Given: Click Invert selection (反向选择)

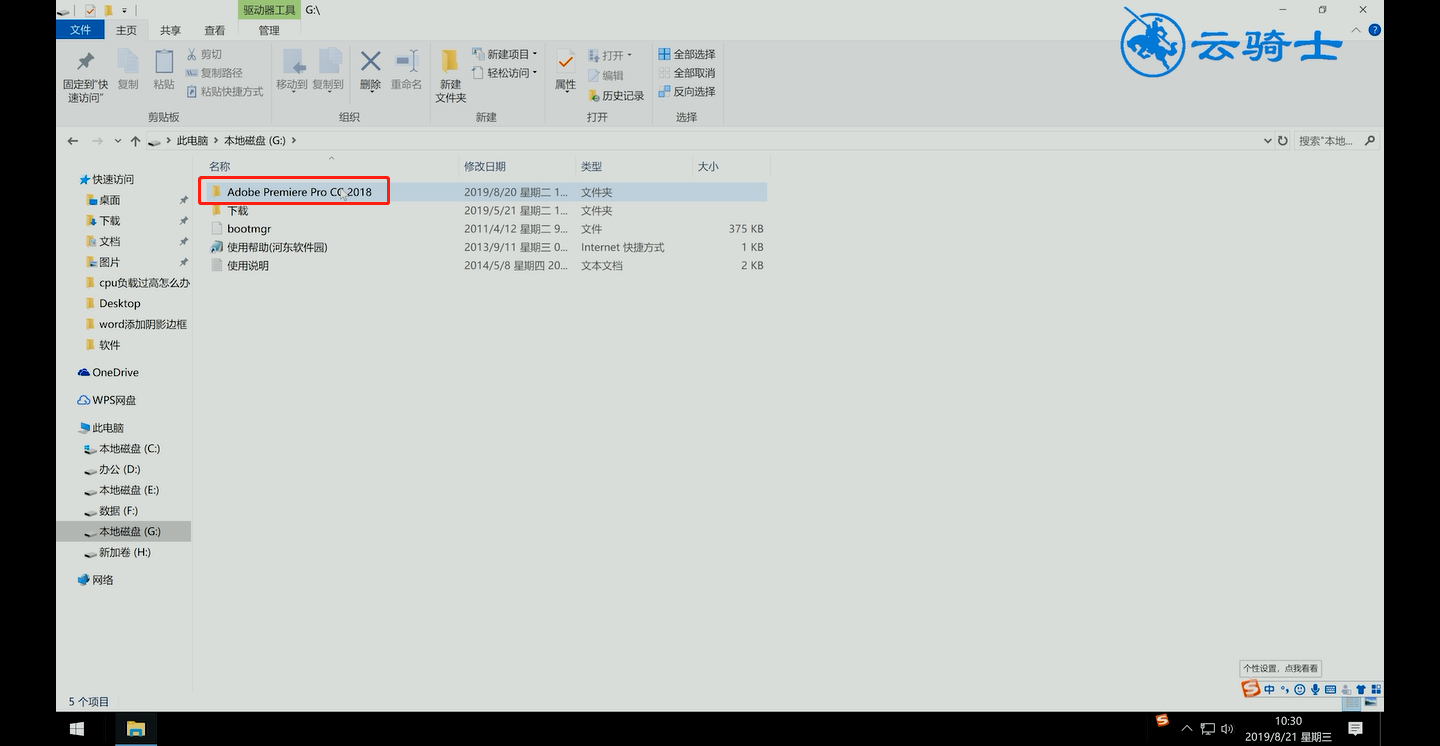Looking at the screenshot, I should 687,92.
